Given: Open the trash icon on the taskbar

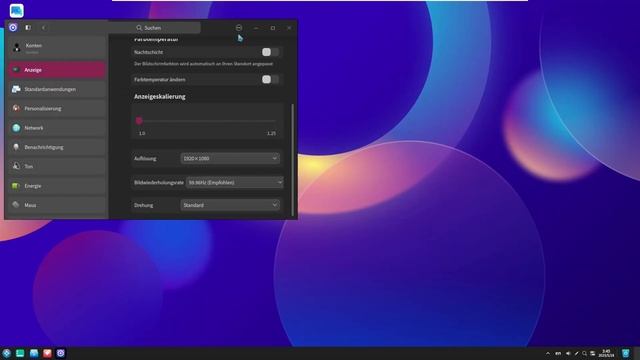Looking at the screenshot, I should (x=626, y=353).
